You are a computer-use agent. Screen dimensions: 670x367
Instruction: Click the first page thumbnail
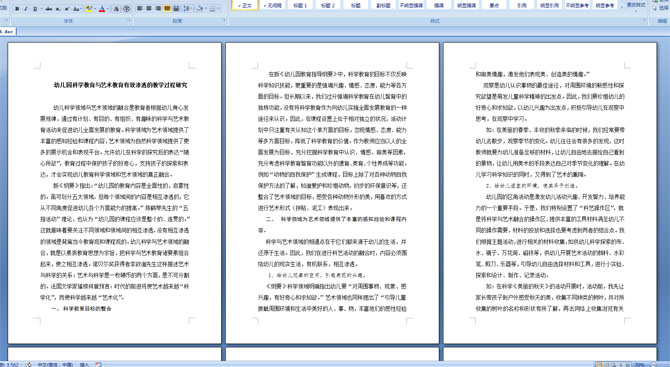pyautogui.click(x=115, y=193)
